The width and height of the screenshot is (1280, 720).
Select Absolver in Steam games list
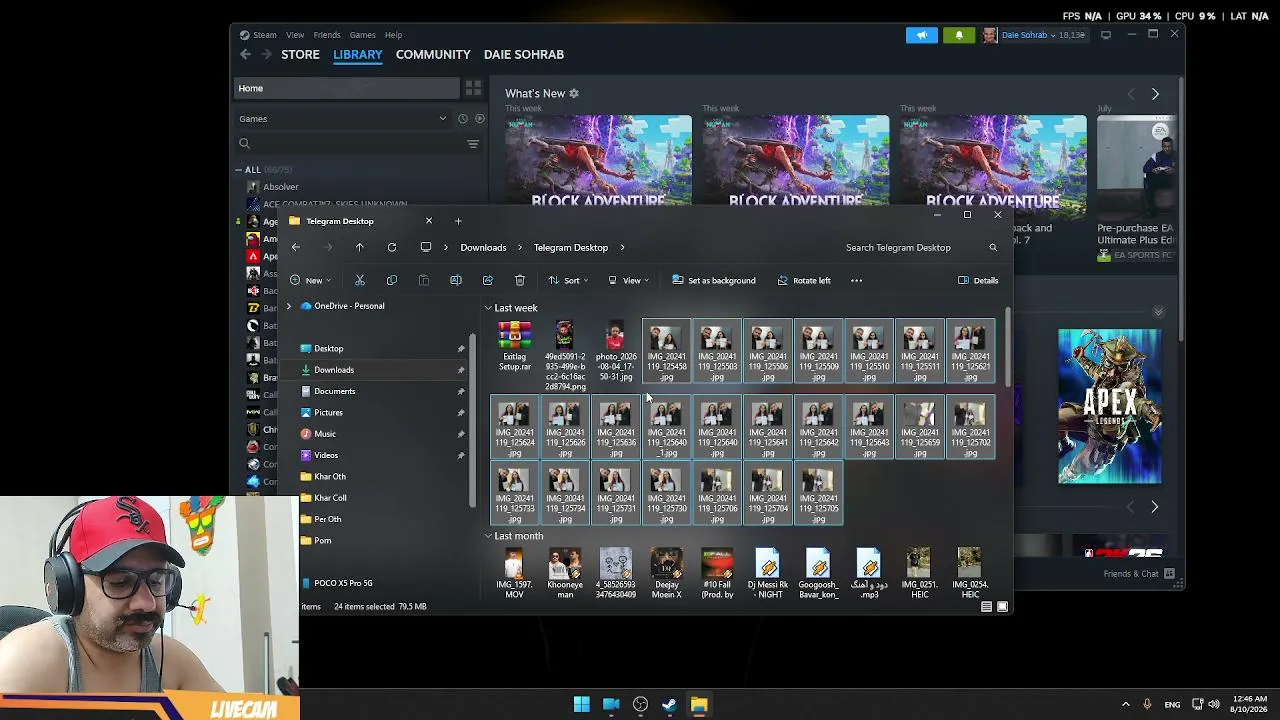(280, 187)
